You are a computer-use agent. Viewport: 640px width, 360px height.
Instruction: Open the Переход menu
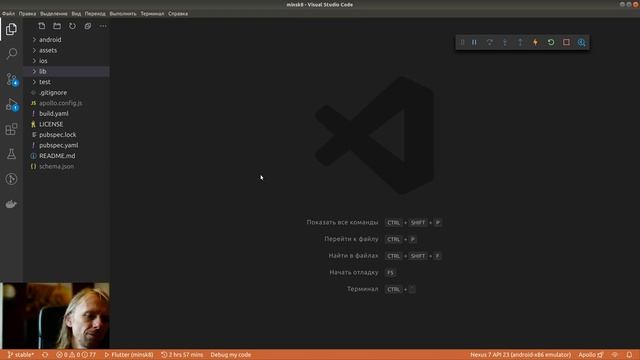coord(95,13)
